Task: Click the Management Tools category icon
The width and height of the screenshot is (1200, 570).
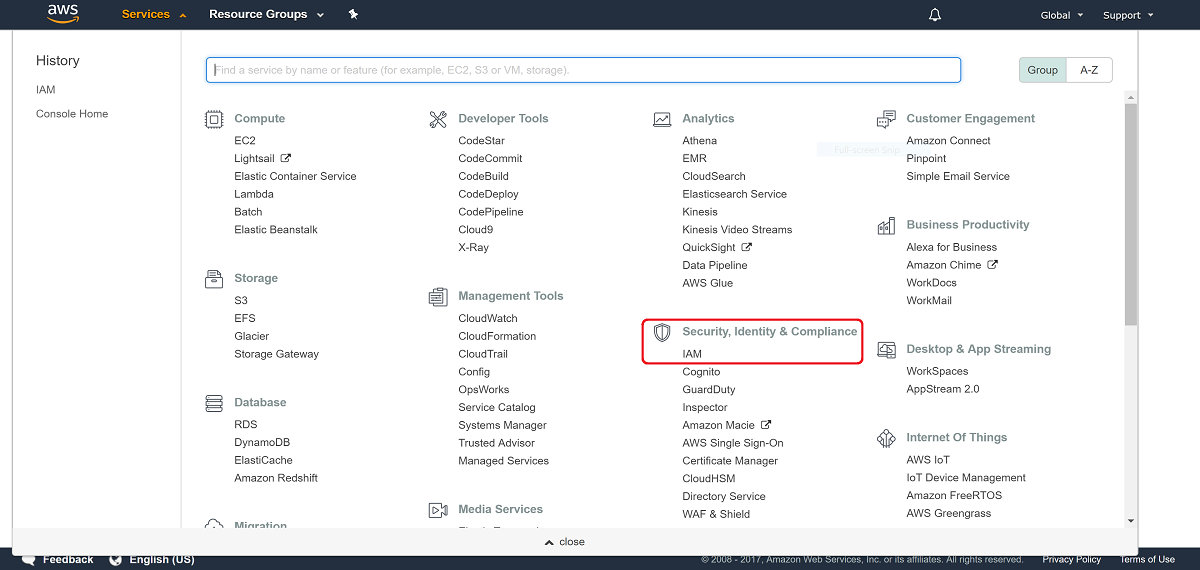Action: click(438, 297)
